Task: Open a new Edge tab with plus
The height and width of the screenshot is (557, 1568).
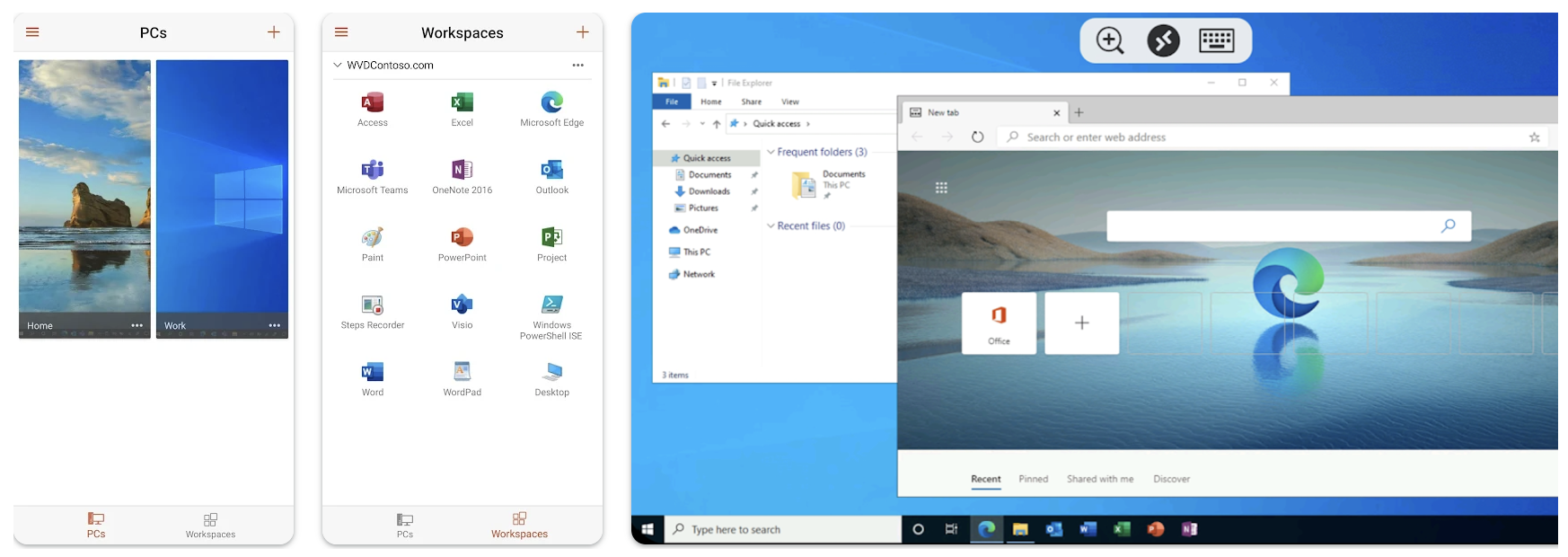Action: (x=1079, y=112)
